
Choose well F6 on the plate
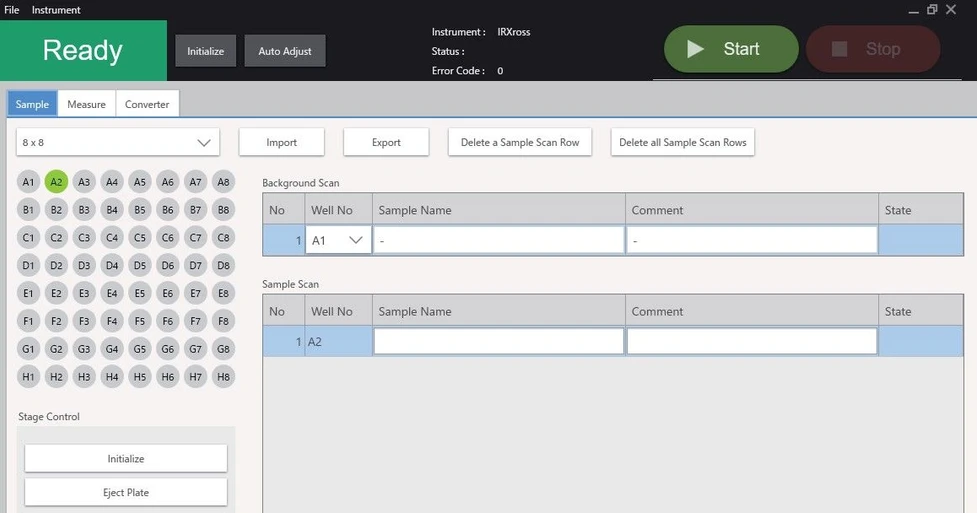click(x=168, y=322)
